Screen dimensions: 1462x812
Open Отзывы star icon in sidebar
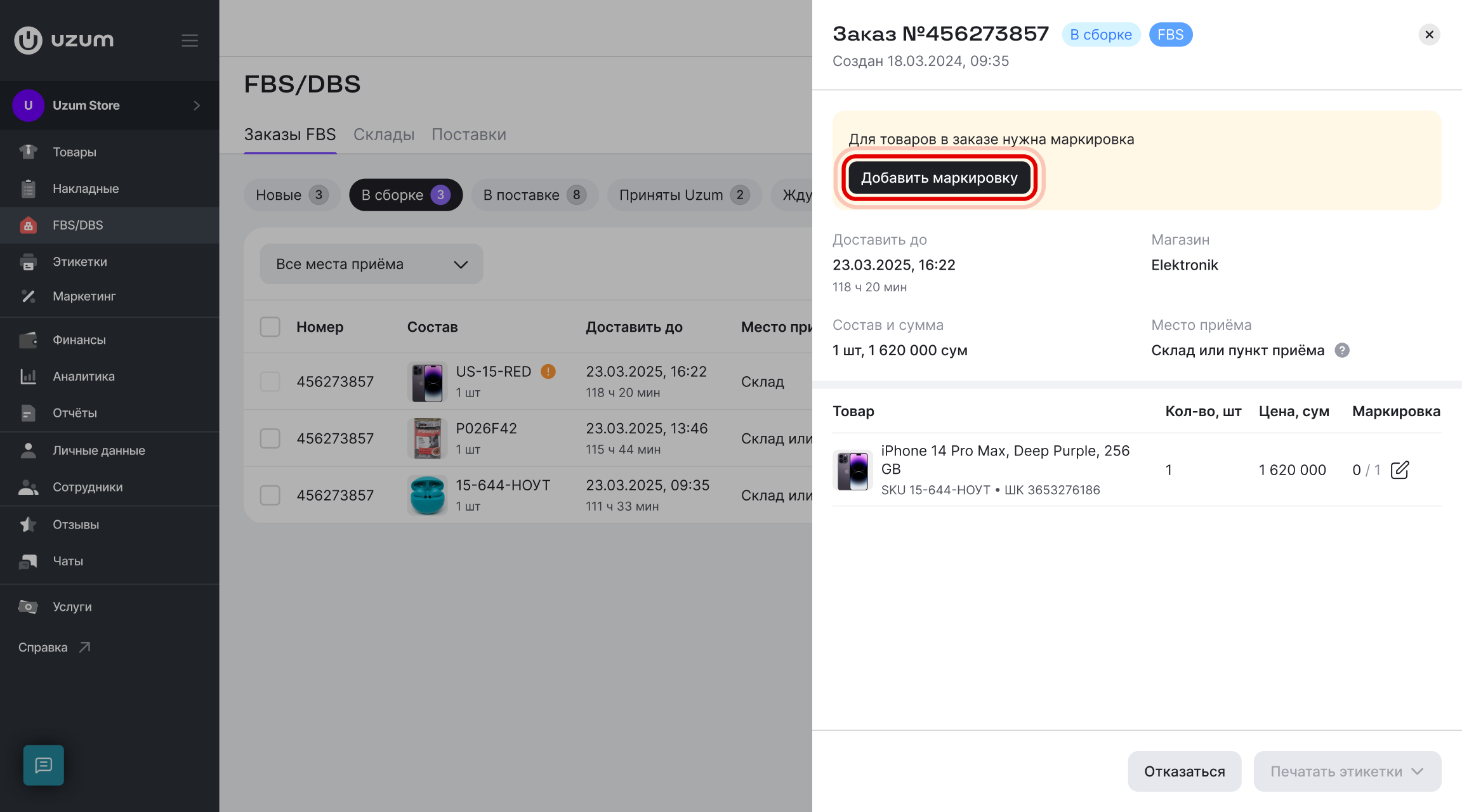point(28,525)
